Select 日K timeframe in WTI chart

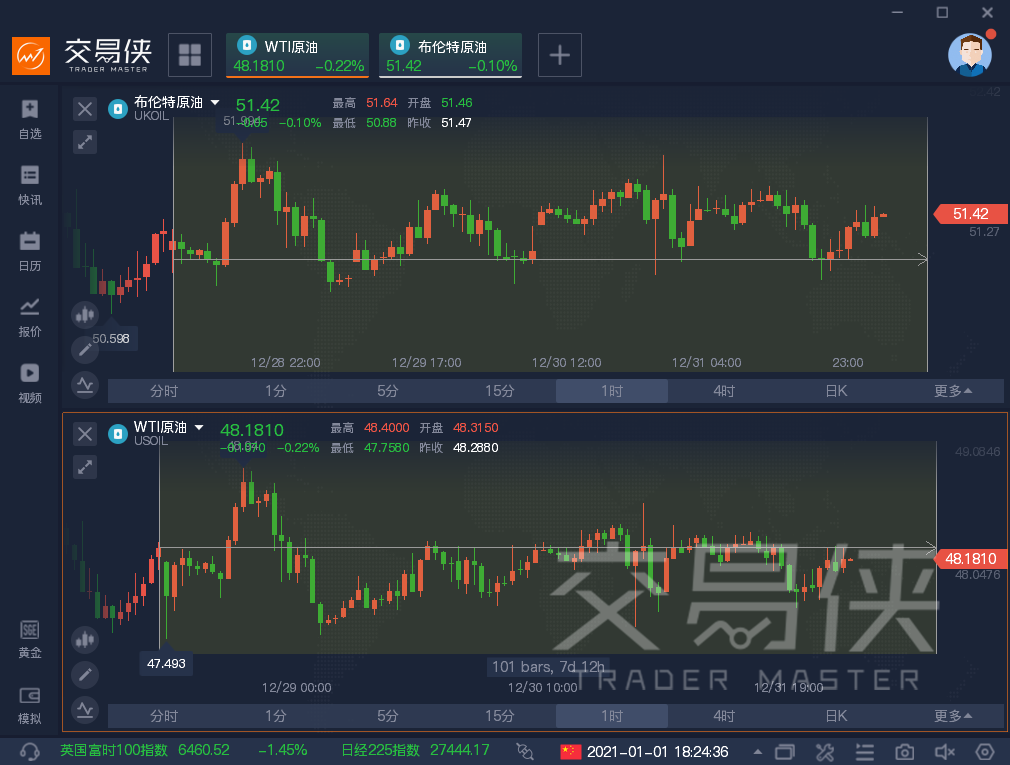836,716
